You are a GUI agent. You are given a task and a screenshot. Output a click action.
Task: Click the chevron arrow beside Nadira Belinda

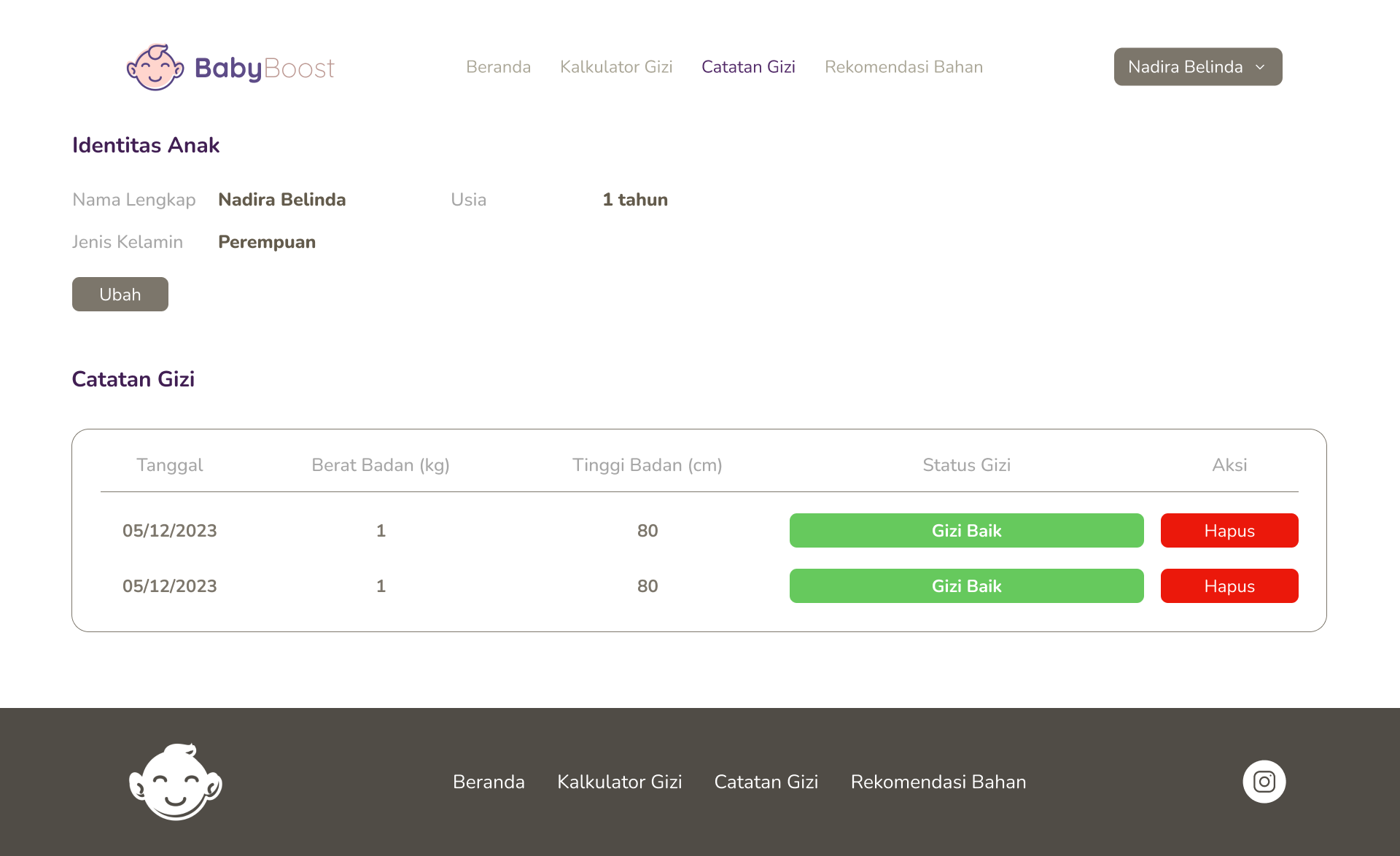[x=1260, y=67]
